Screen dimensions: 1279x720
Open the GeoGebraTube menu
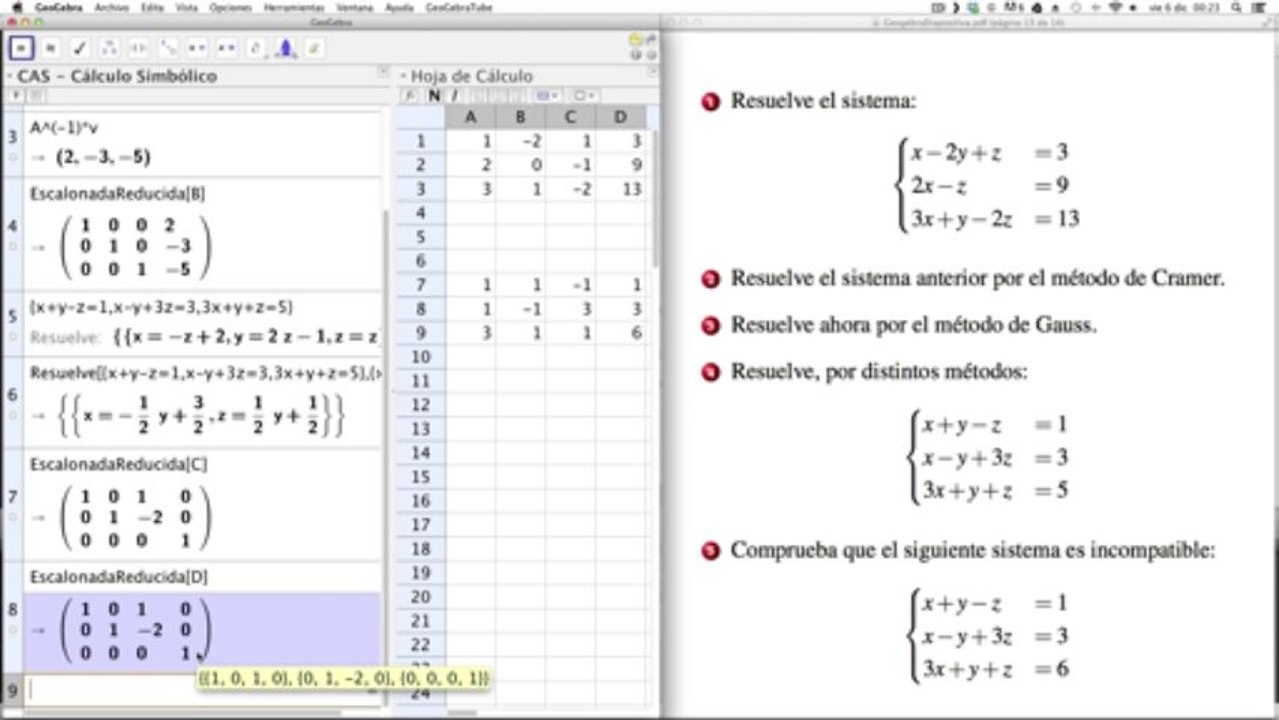pyautogui.click(x=458, y=7)
